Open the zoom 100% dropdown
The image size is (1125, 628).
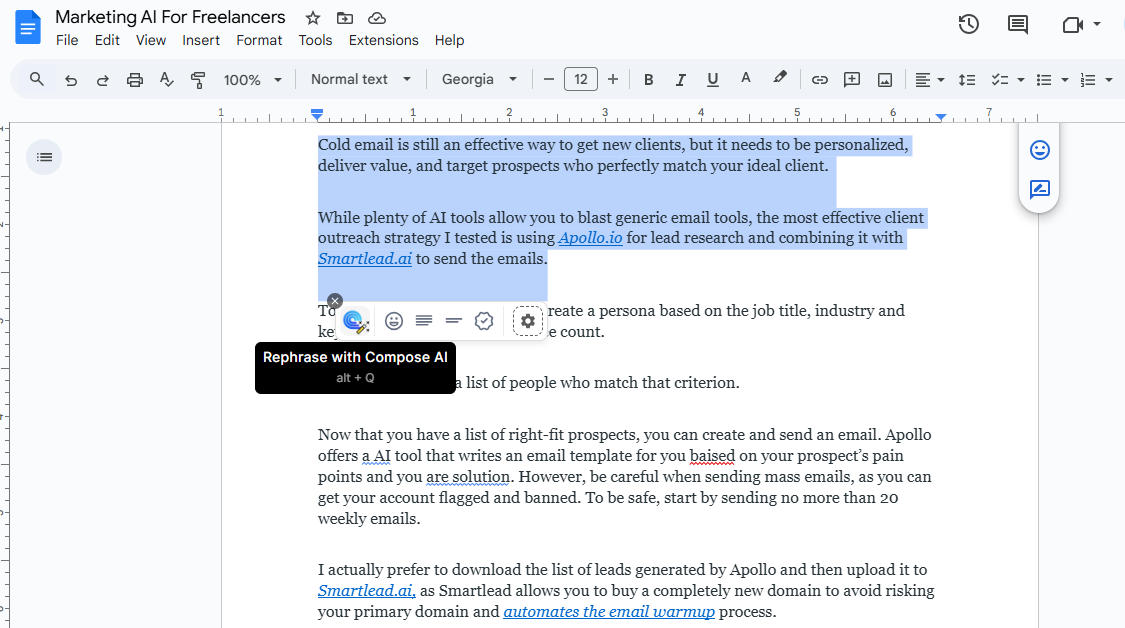[253, 80]
